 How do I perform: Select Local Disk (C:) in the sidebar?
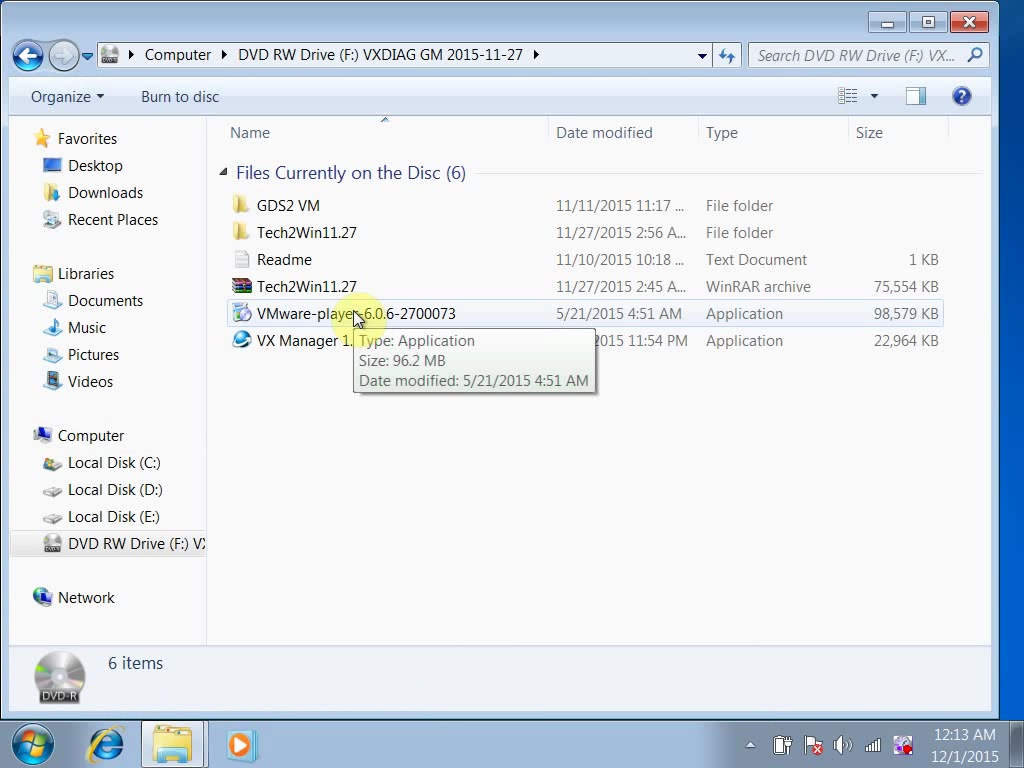pos(114,463)
